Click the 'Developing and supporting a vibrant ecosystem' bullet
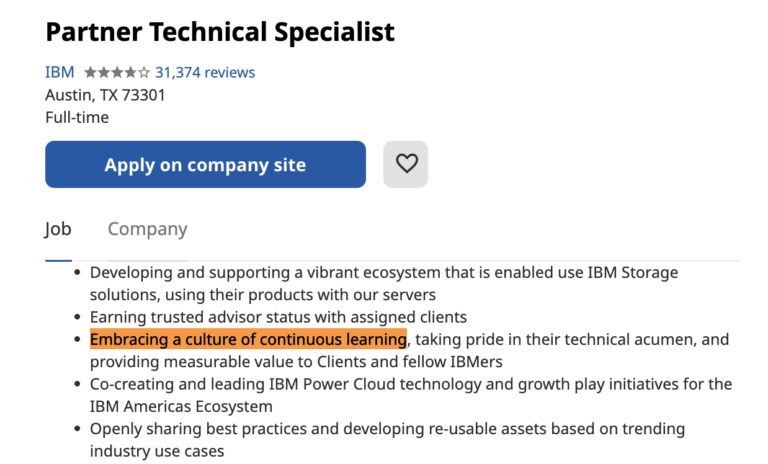Screen dimensions: 768x464 384,272
